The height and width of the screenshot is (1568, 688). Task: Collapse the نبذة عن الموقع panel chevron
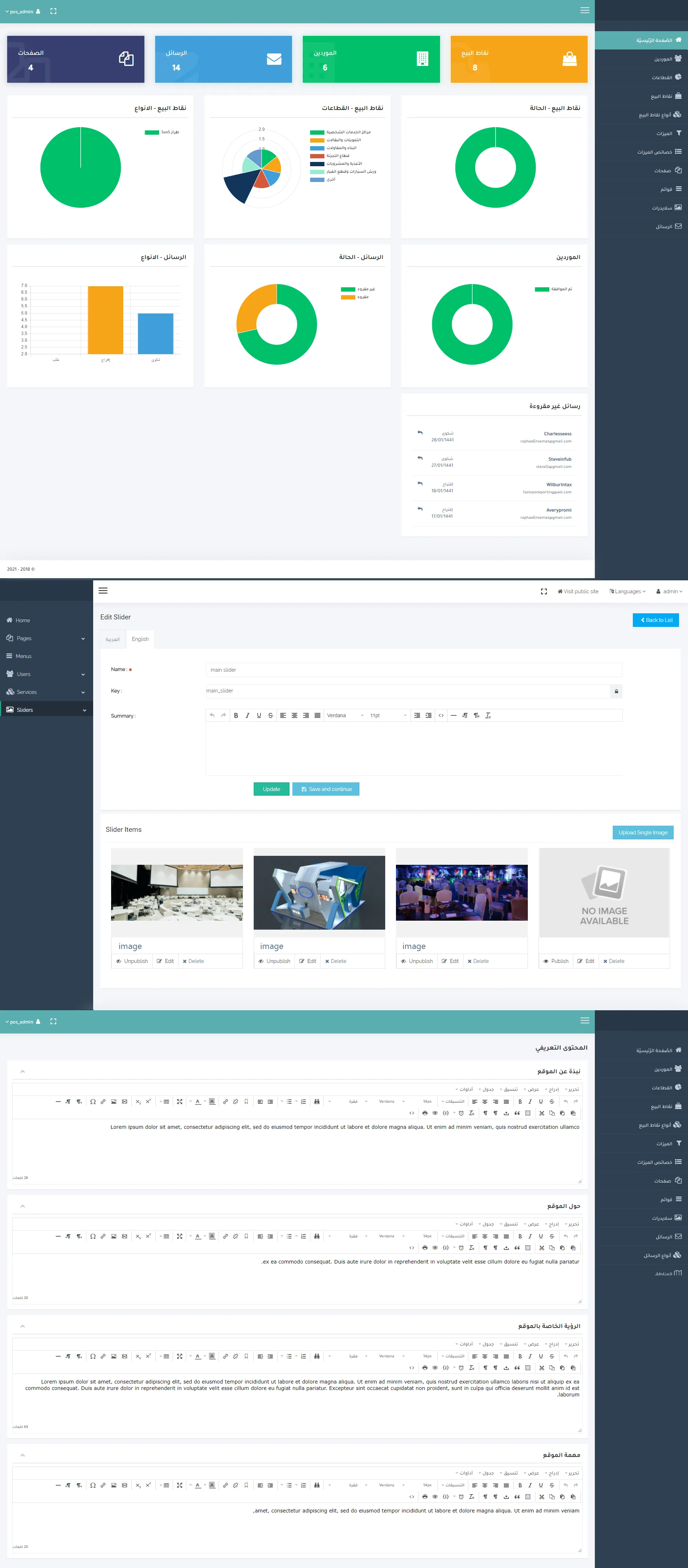(x=23, y=1071)
